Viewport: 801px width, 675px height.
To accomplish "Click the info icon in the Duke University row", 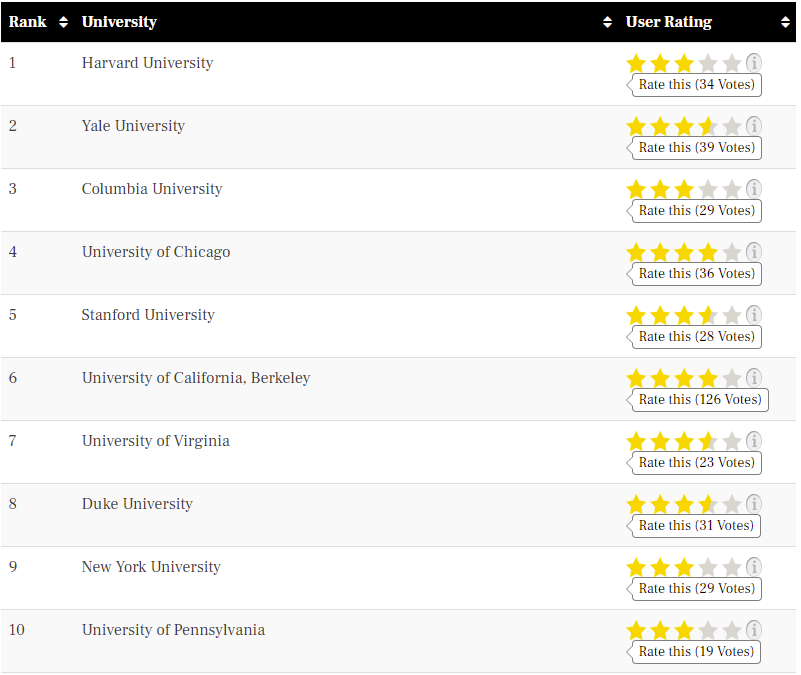I will pyautogui.click(x=754, y=504).
